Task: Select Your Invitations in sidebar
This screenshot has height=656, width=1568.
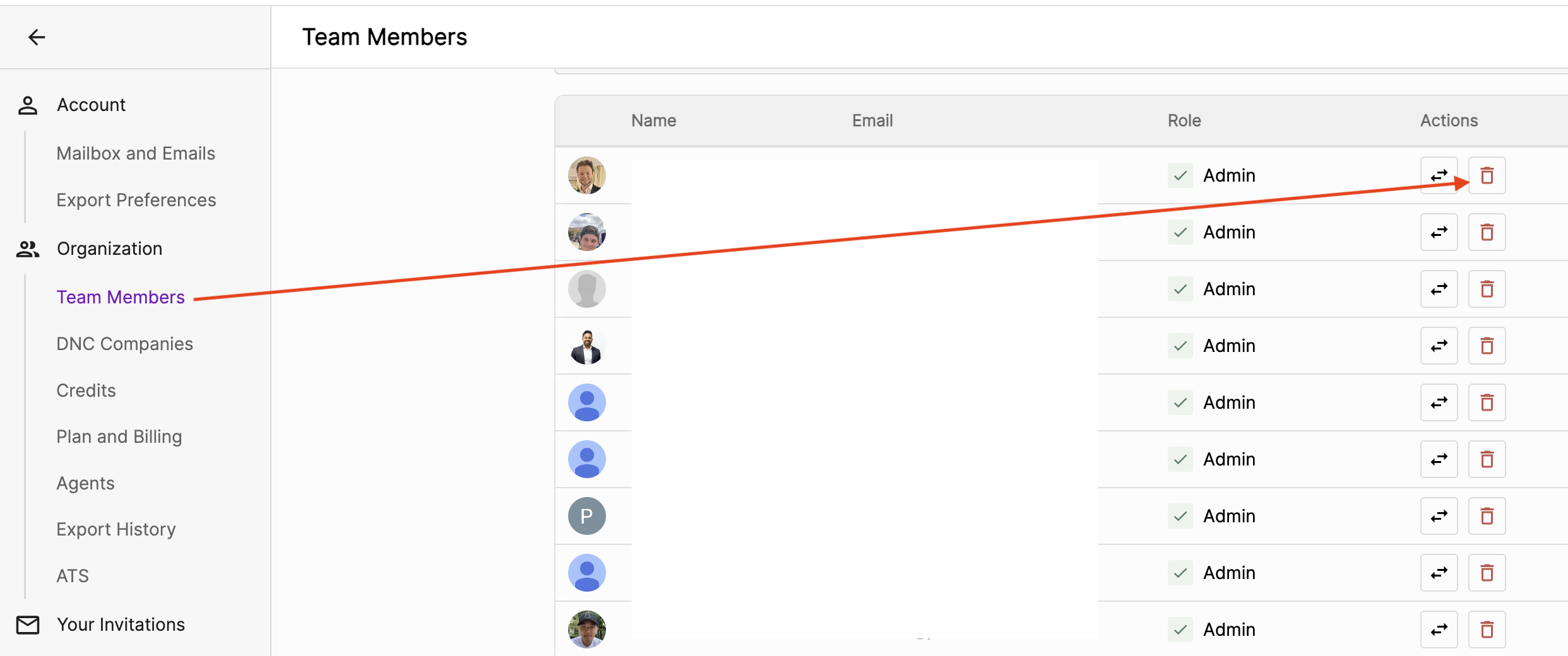Action: click(x=121, y=624)
